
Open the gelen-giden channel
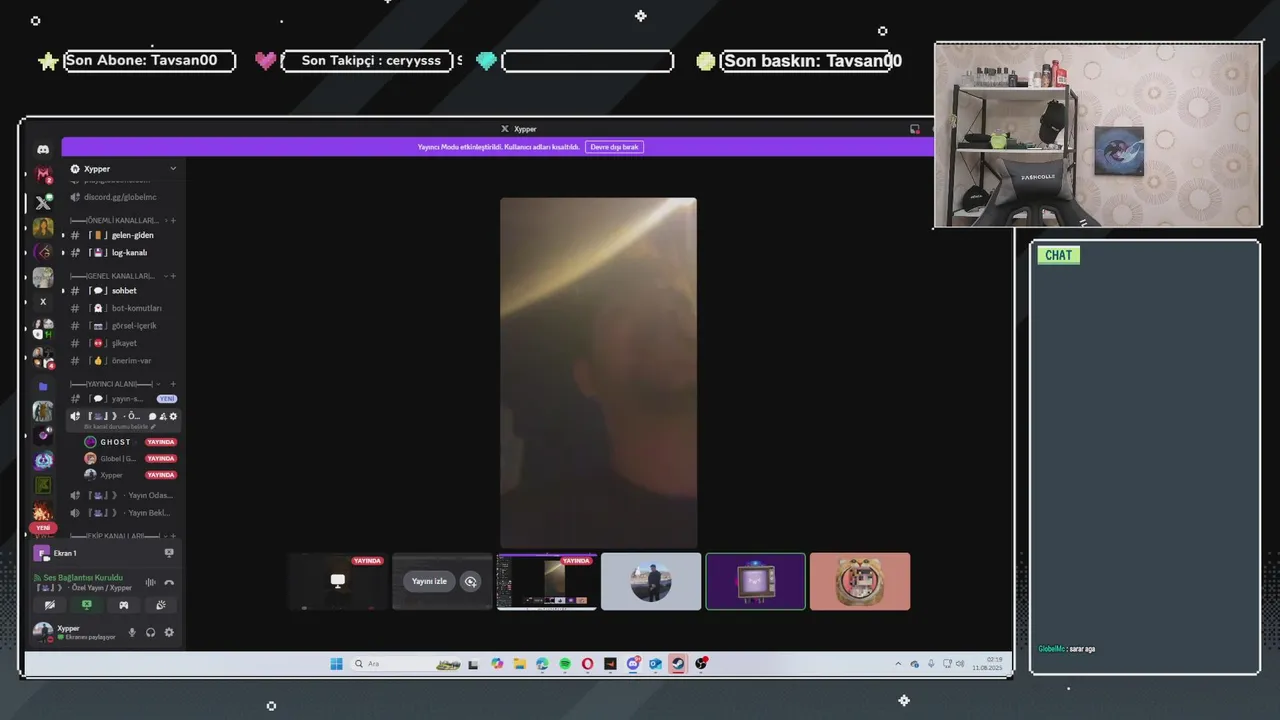pyautogui.click(x=123, y=235)
